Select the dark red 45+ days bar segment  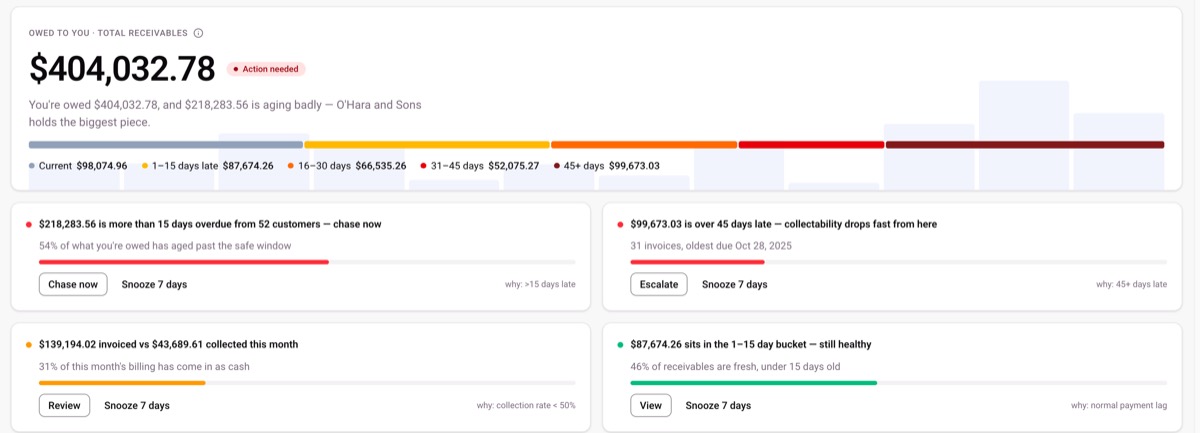(1025, 145)
